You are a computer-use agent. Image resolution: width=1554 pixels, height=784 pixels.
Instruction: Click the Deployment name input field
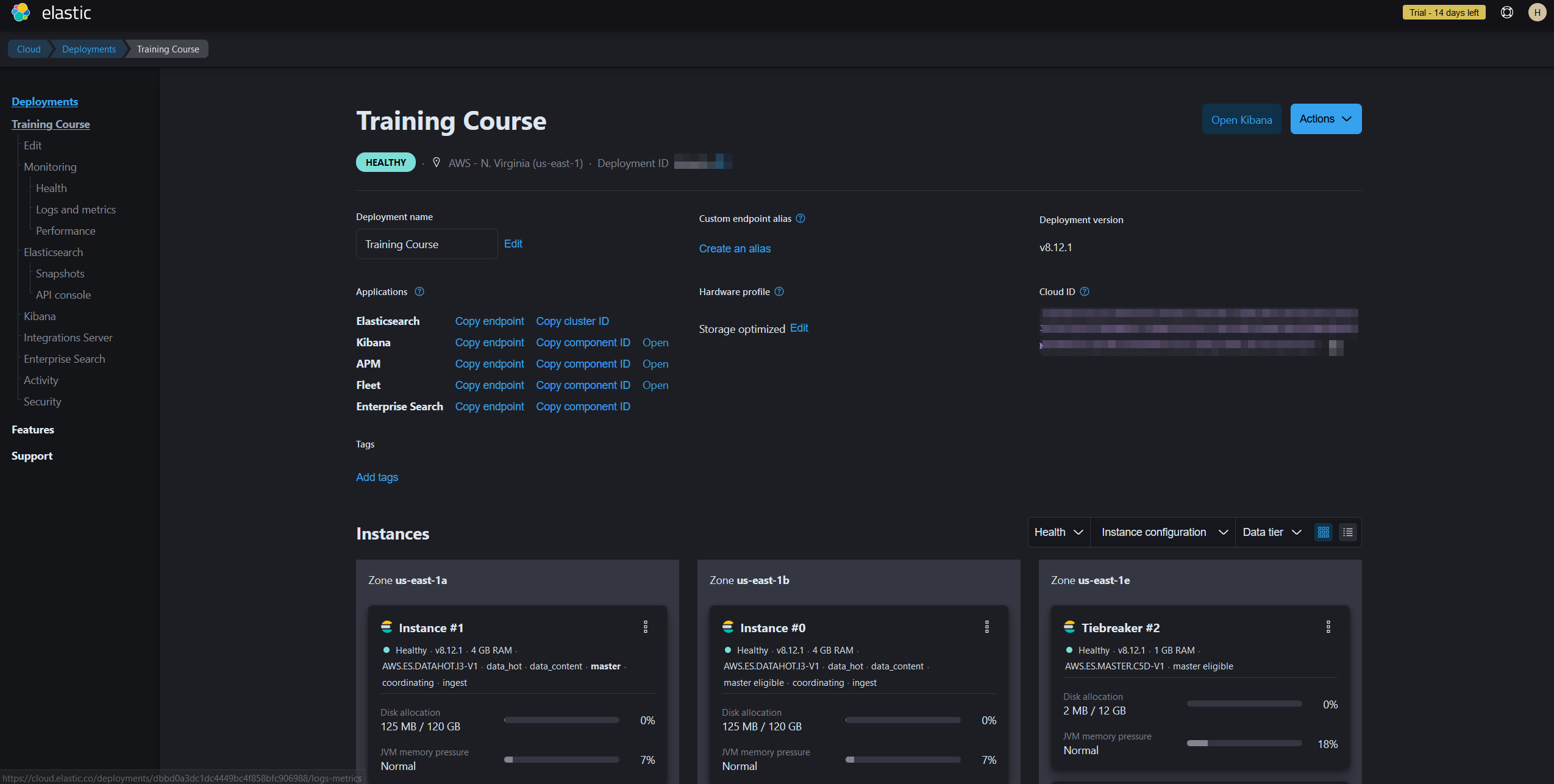click(426, 244)
